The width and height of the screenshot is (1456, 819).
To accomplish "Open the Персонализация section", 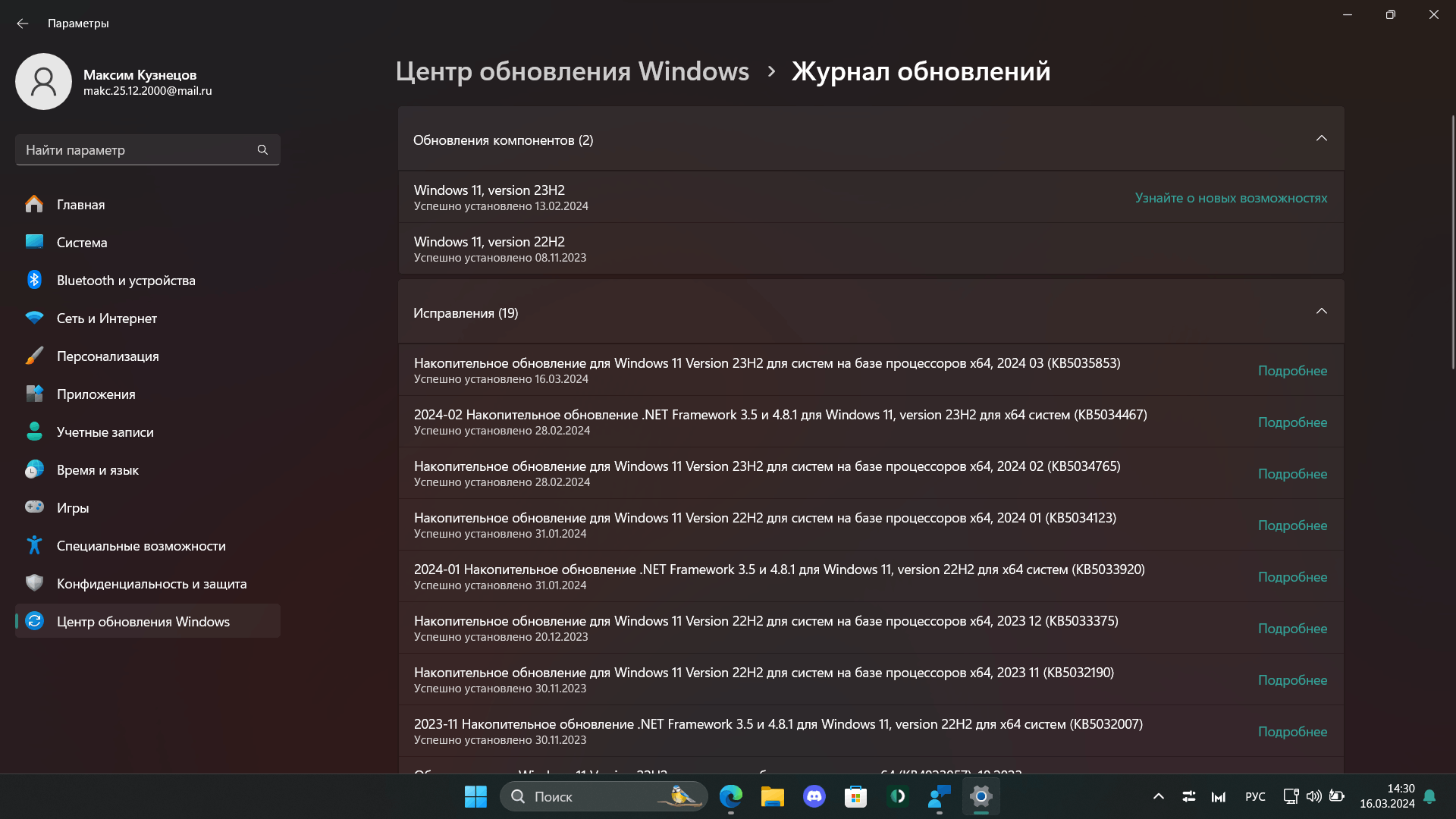I will pyautogui.click(x=148, y=356).
